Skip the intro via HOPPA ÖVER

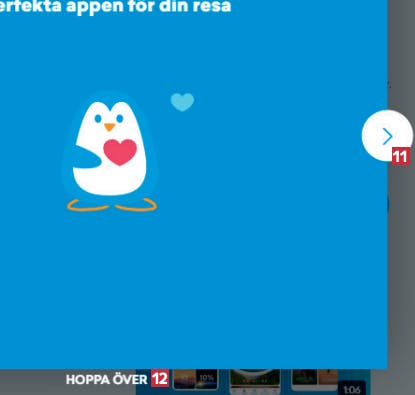[x=106, y=380]
